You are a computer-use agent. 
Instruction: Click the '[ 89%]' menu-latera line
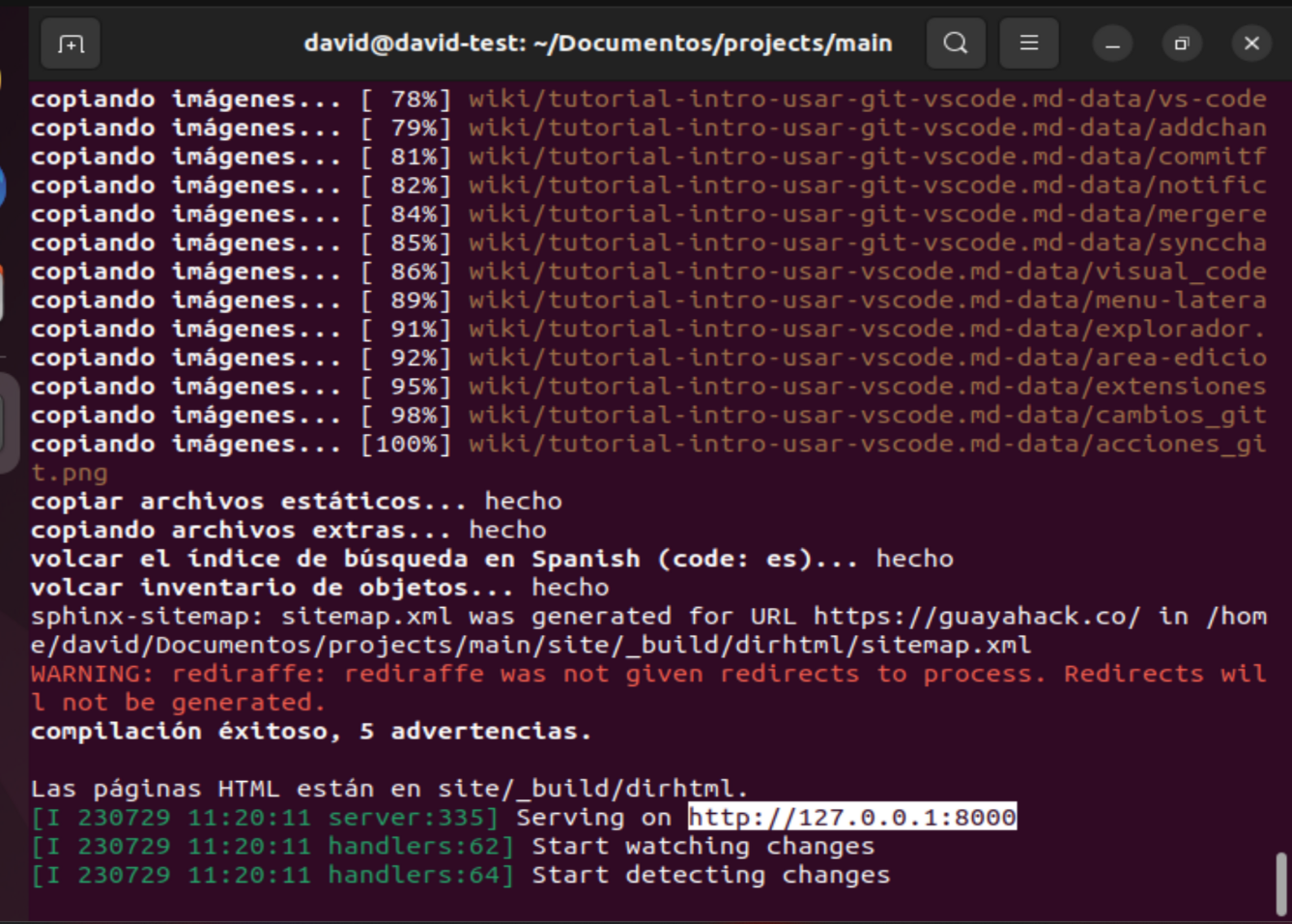point(648,301)
